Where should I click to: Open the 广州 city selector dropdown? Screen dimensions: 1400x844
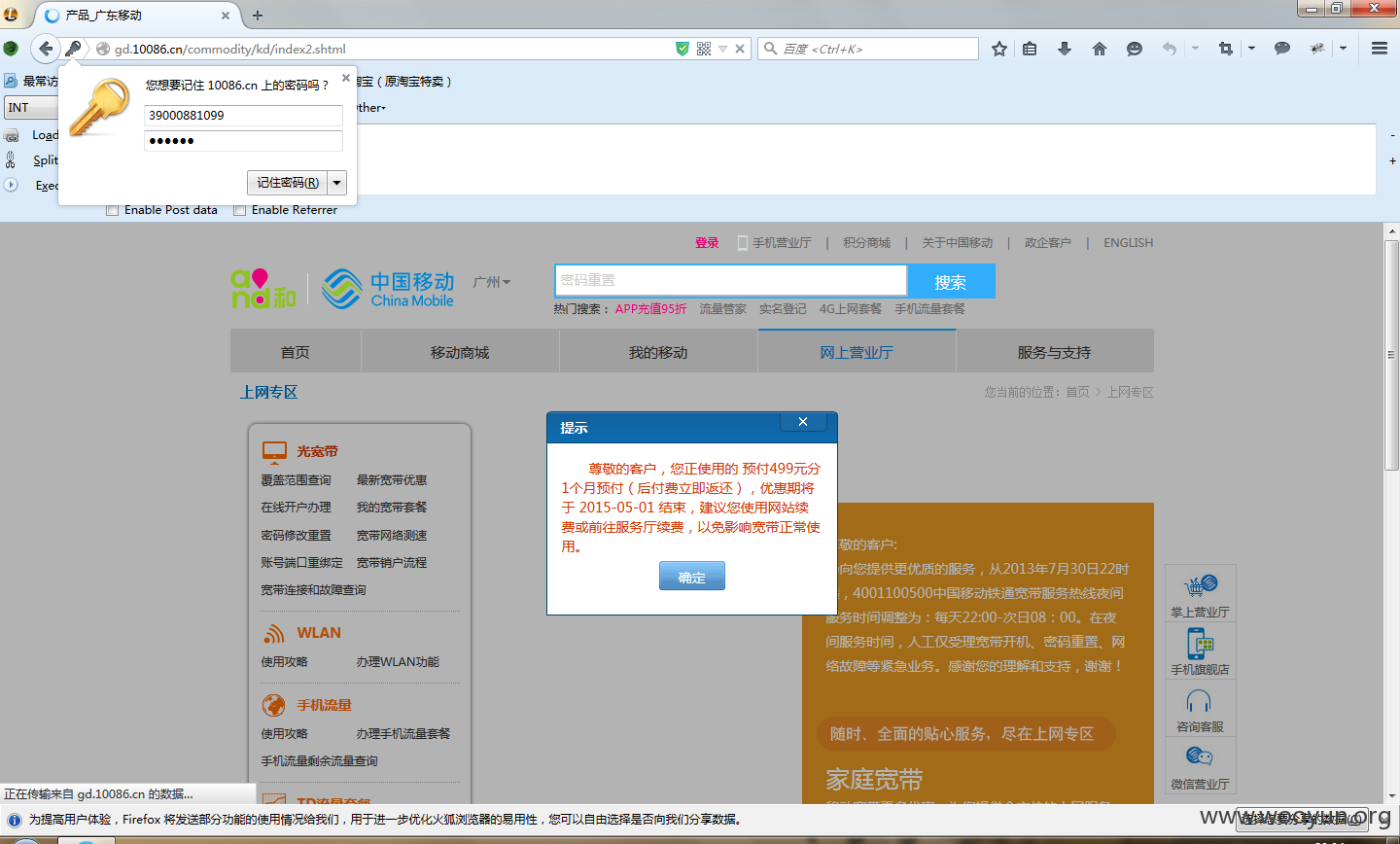491,282
